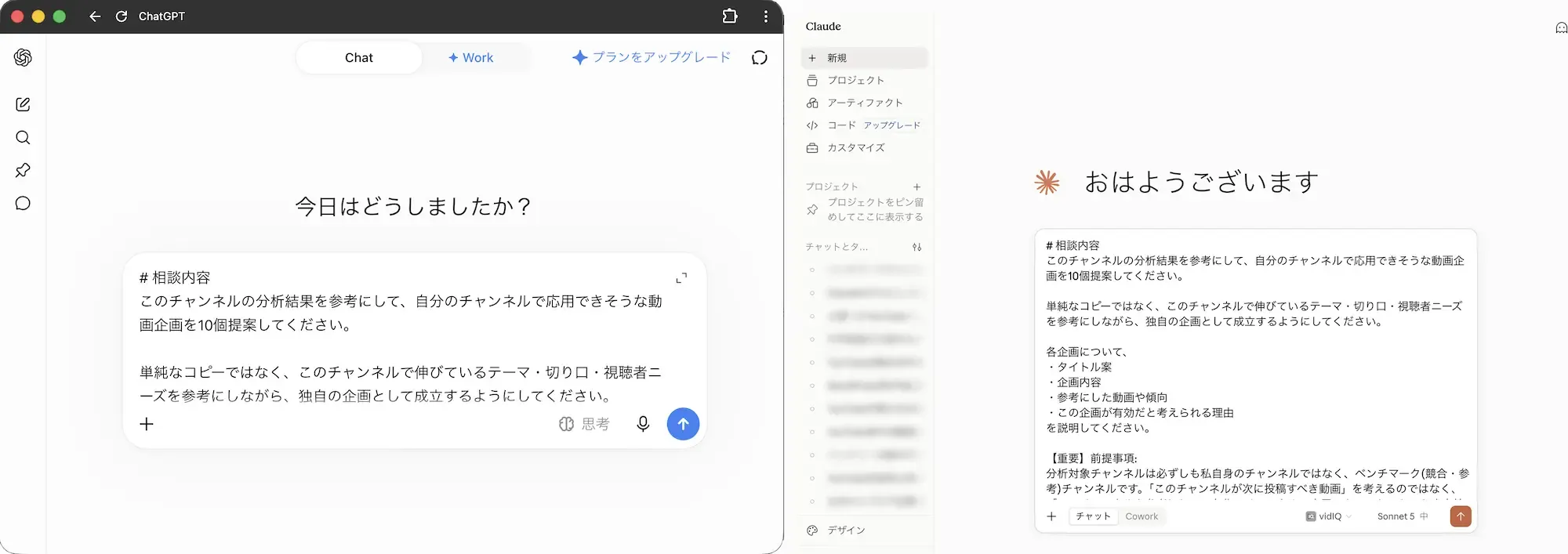Click the プロジェクト section header in Claude
This screenshot has height=554, width=1568.
tap(832, 186)
